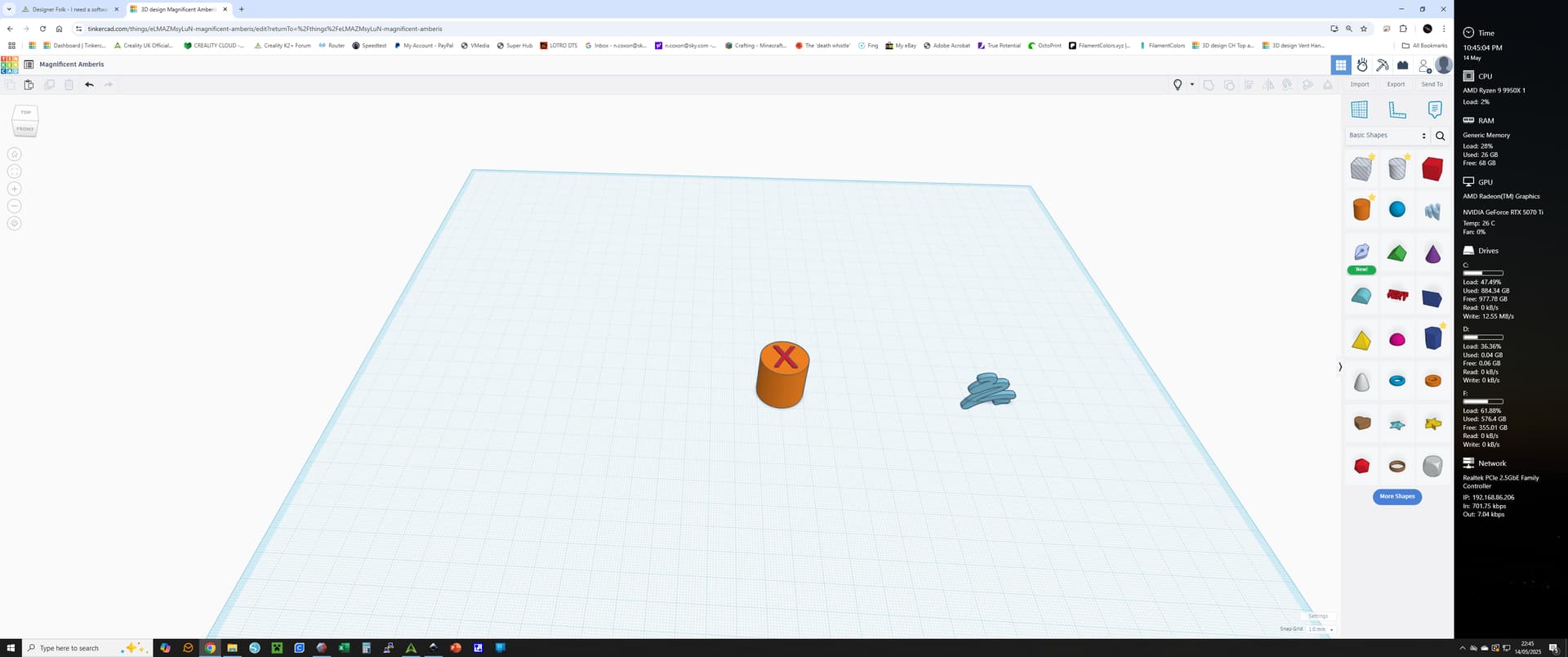This screenshot has width=1568, height=657.
Task: Click the Mirror icon
Action: pyautogui.click(x=1268, y=85)
